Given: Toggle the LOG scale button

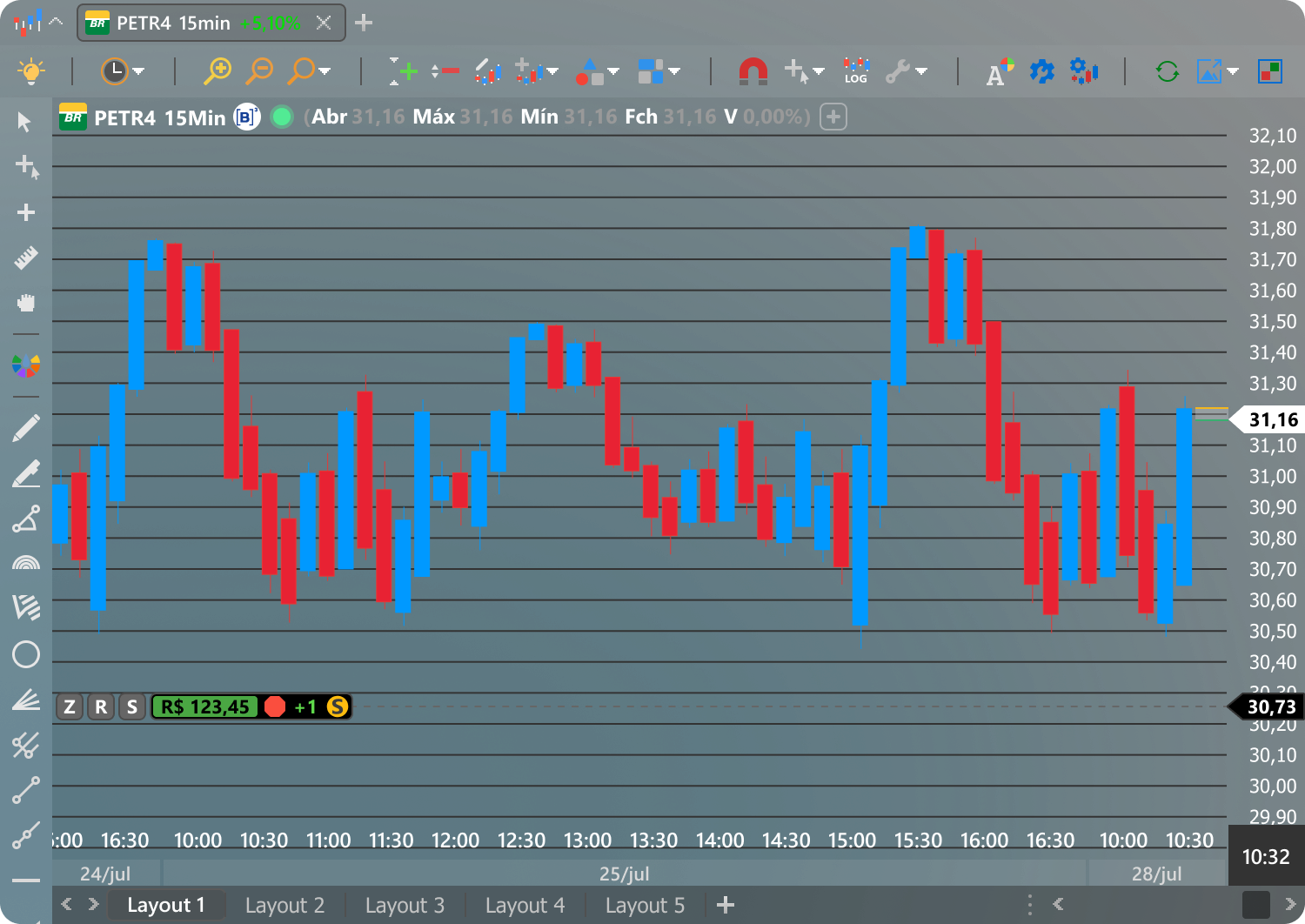Looking at the screenshot, I should [856, 70].
